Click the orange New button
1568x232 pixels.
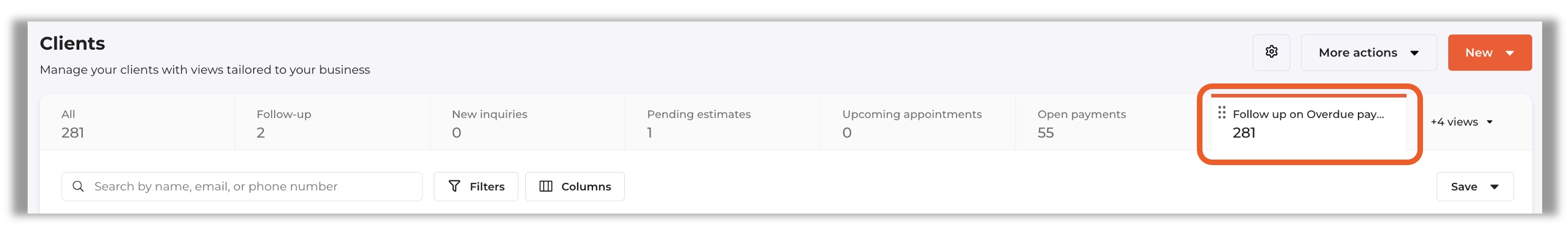point(1489,52)
